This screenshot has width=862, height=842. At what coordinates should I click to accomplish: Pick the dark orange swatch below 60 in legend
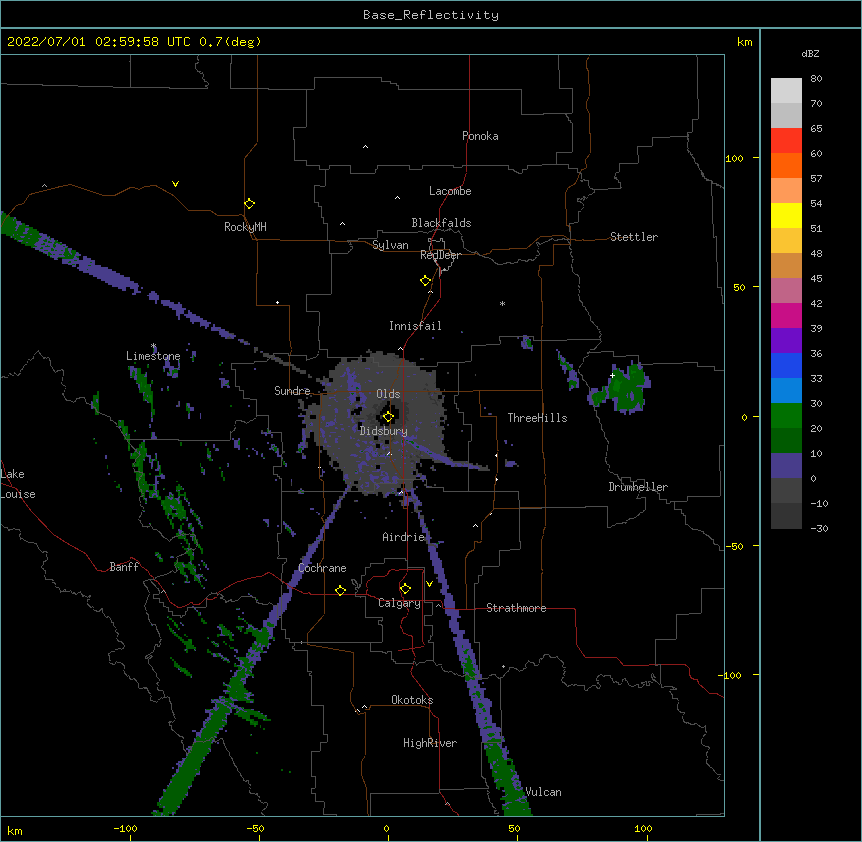click(786, 165)
